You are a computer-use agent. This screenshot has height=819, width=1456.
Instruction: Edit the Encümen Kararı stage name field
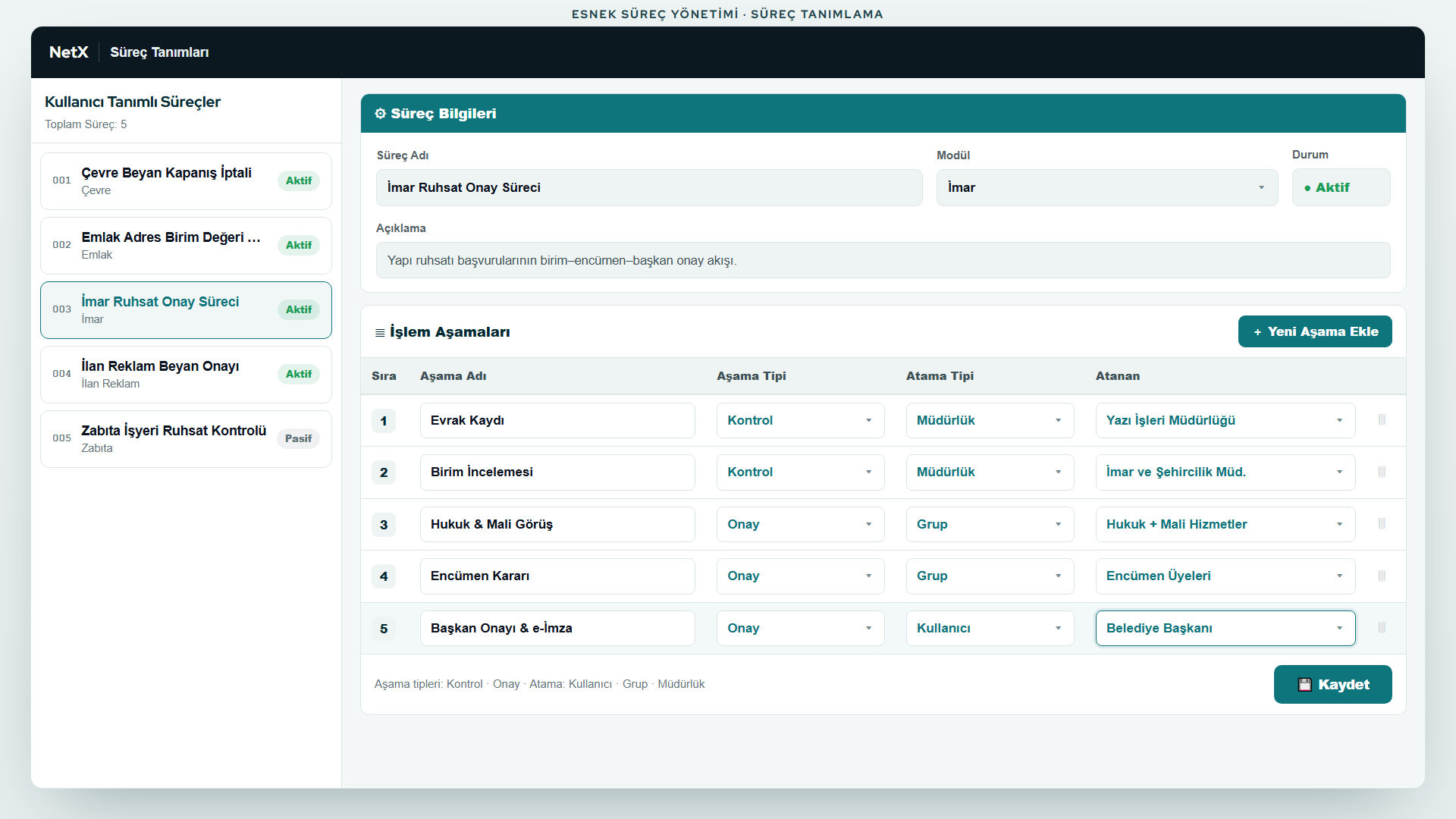pyautogui.click(x=557, y=576)
